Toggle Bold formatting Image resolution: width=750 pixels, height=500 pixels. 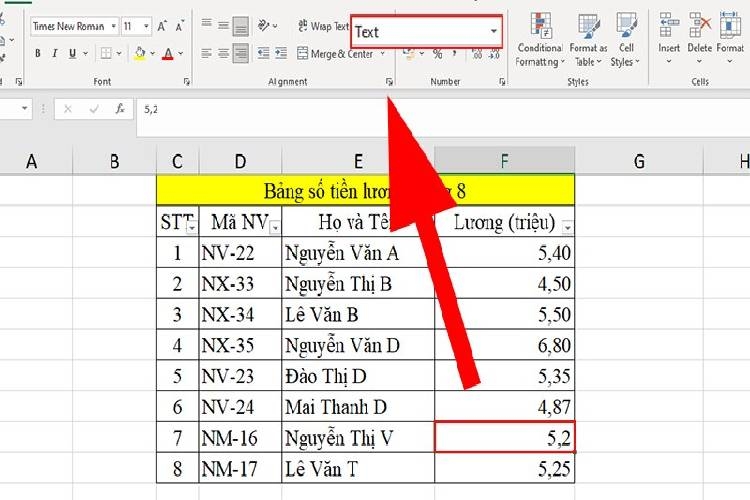38,54
